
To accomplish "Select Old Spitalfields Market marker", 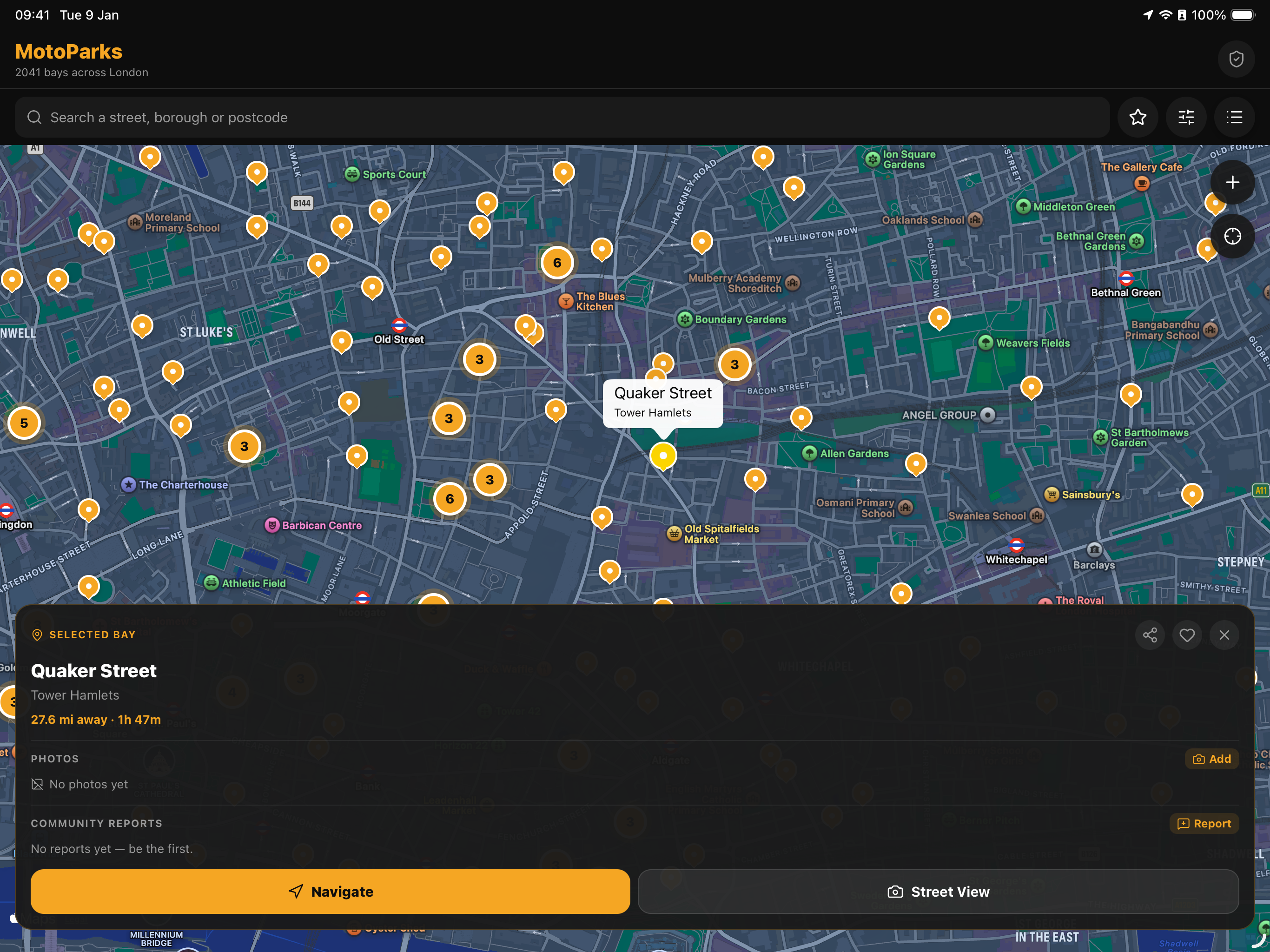I will pos(674,534).
